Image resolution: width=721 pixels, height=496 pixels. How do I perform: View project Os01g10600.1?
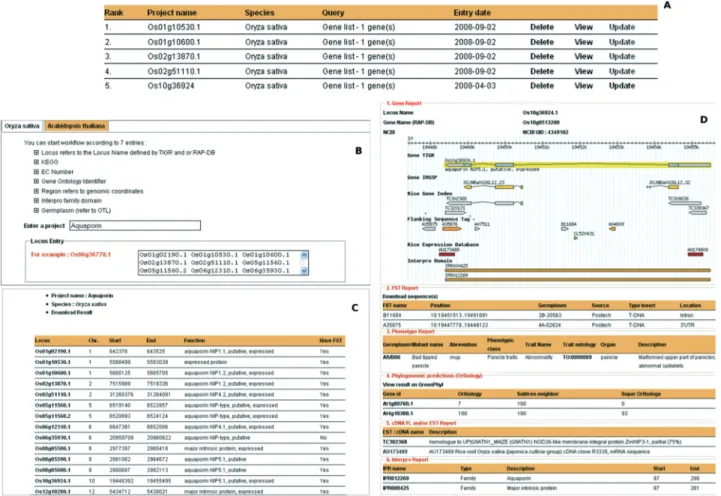pyautogui.click(x=583, y=42)
